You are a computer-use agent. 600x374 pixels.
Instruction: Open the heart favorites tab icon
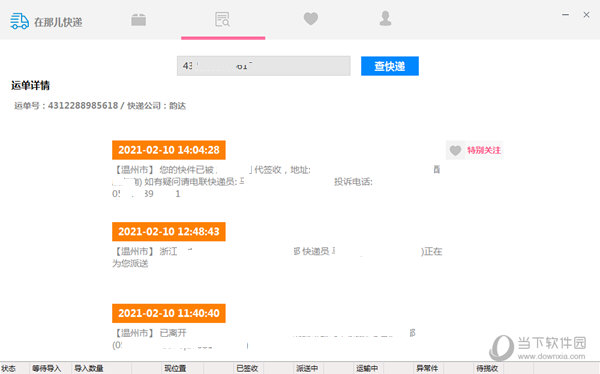point(311,19)
